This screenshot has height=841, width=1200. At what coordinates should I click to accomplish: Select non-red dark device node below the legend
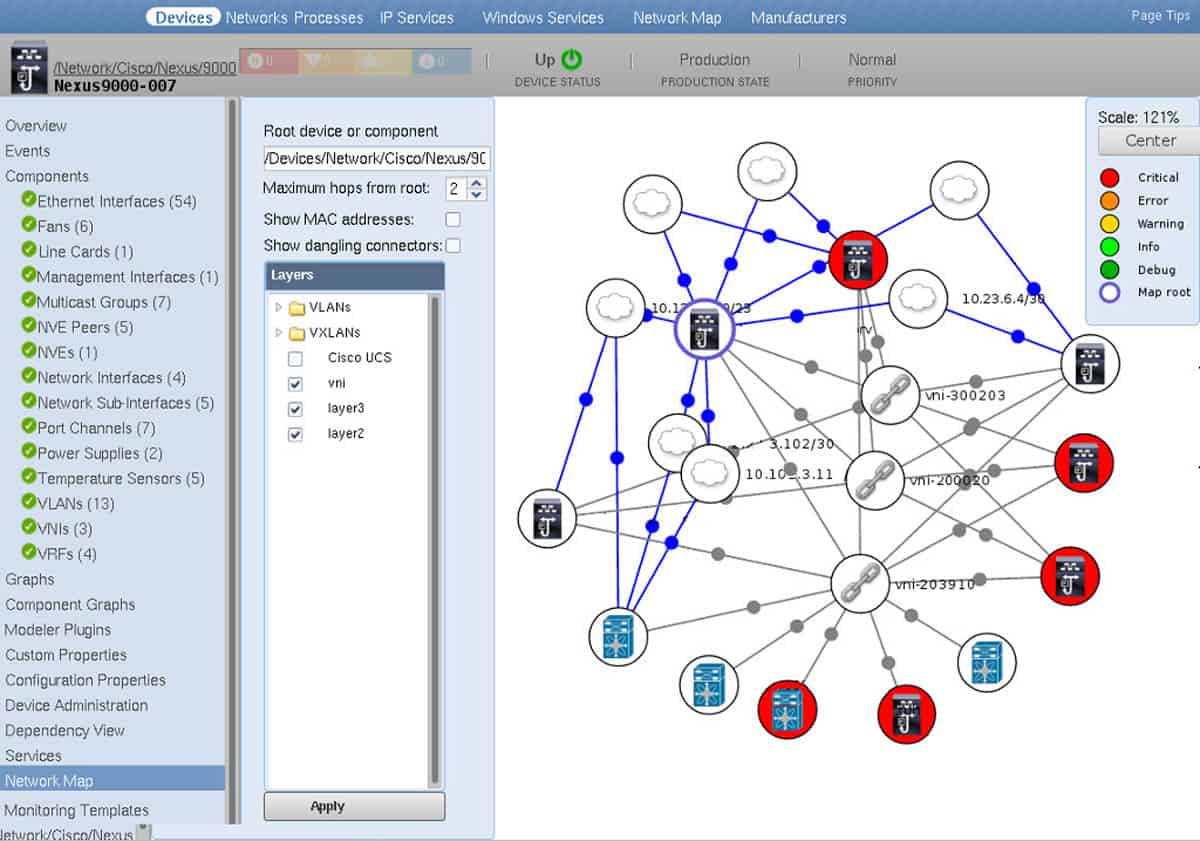1090,364
